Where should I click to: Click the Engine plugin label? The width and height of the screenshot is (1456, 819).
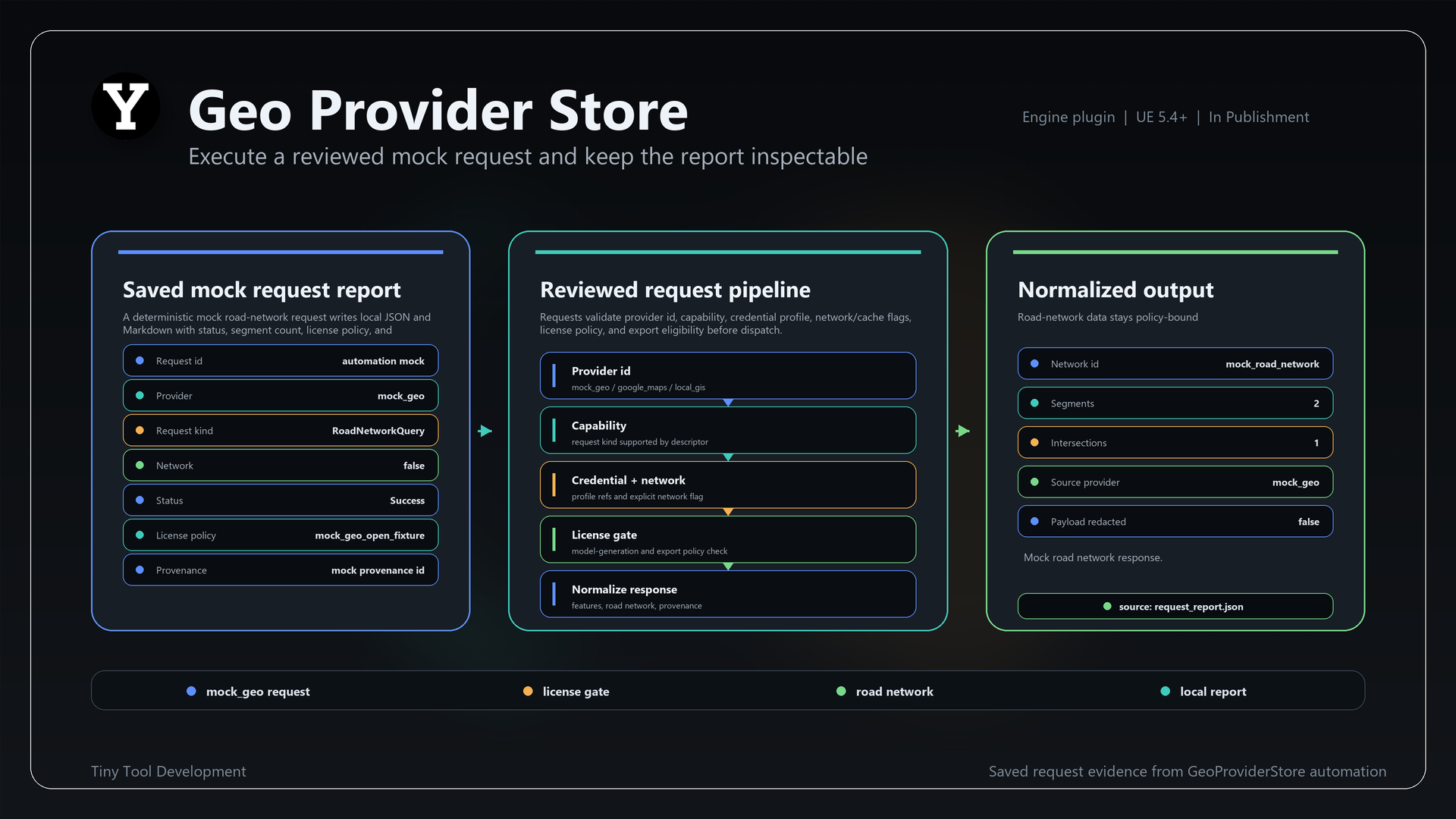1068,118
